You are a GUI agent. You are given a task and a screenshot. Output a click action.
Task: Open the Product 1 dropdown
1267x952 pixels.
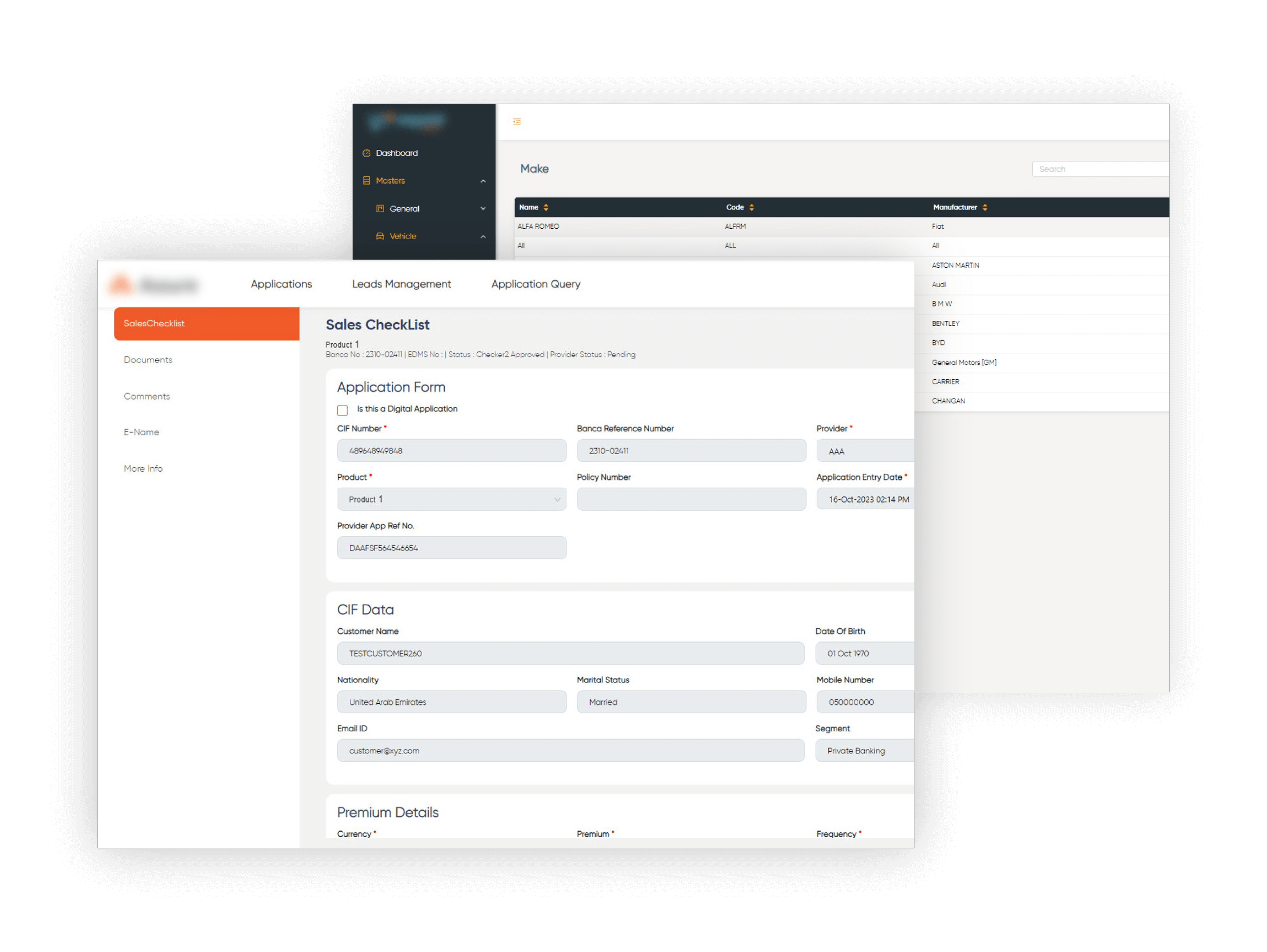coord(451,499)
